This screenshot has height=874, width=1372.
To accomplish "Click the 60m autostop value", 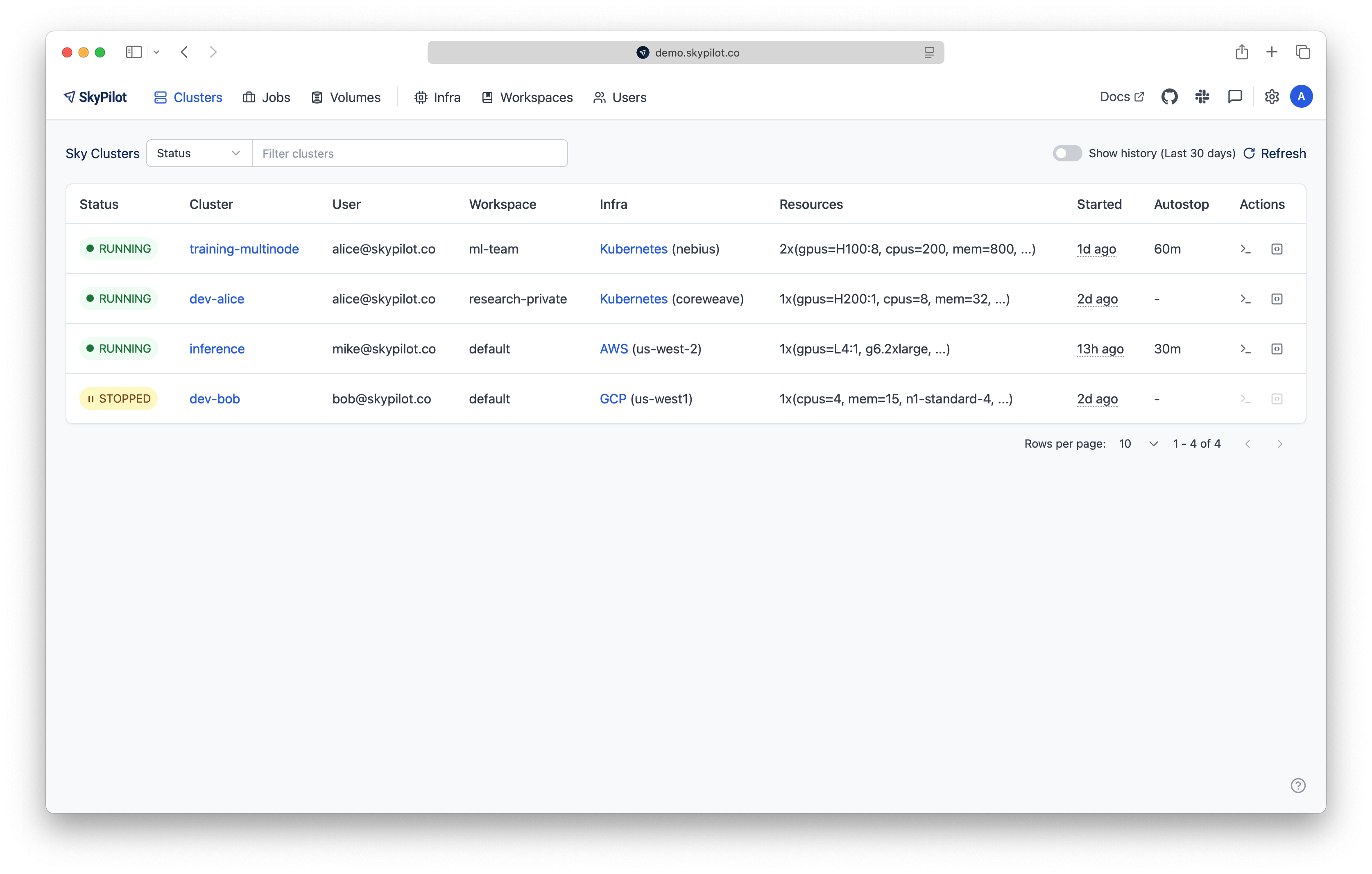I will pyautogui.click(x=1168, y=249).
